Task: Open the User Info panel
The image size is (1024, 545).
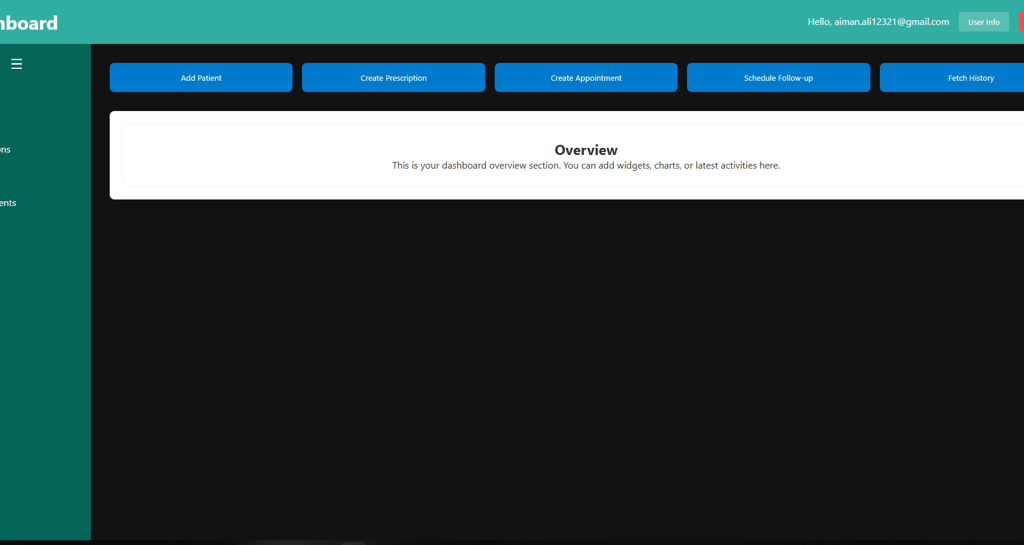Action: pos(984,22)
